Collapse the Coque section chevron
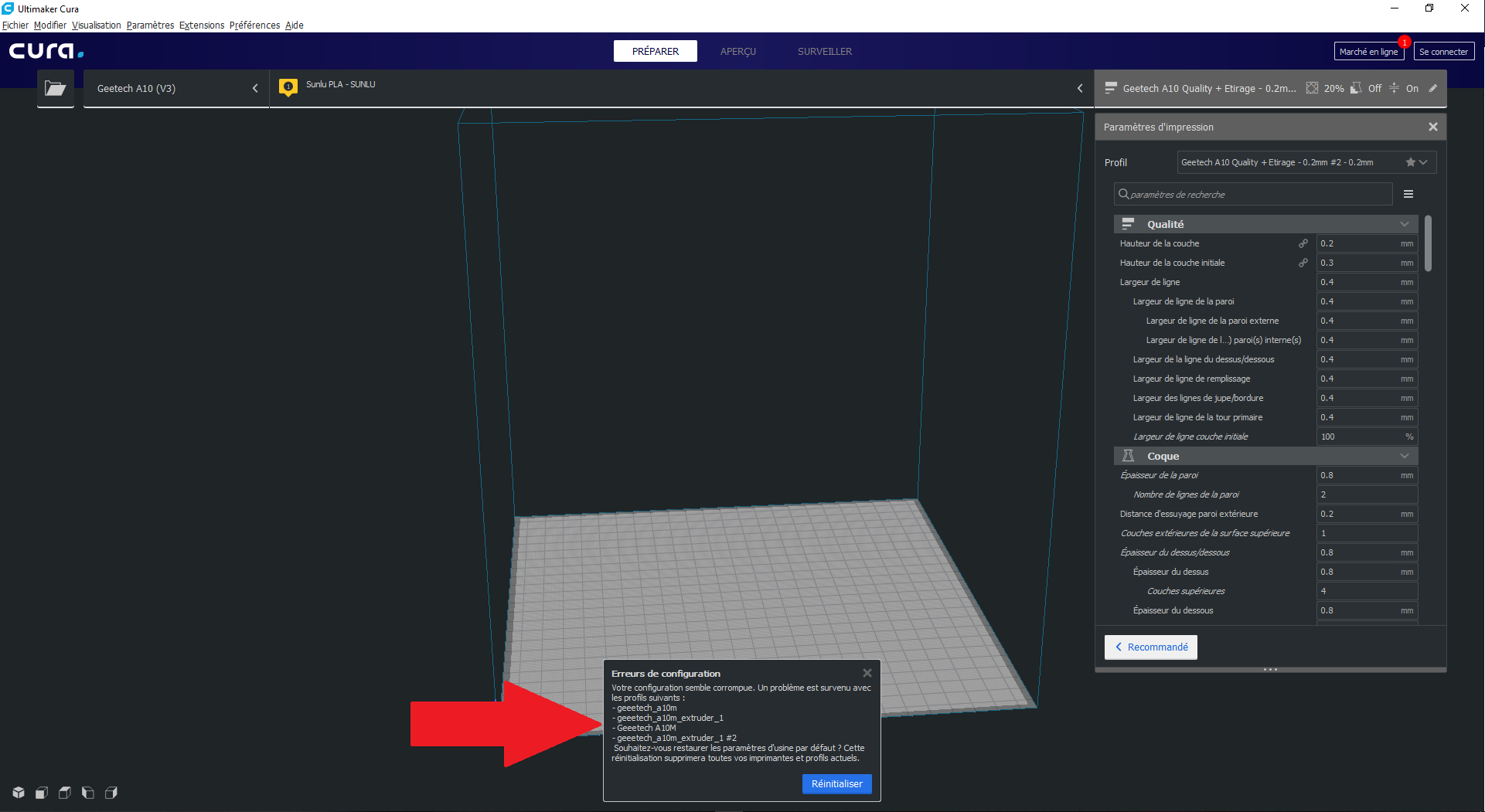 [1405, 456]
